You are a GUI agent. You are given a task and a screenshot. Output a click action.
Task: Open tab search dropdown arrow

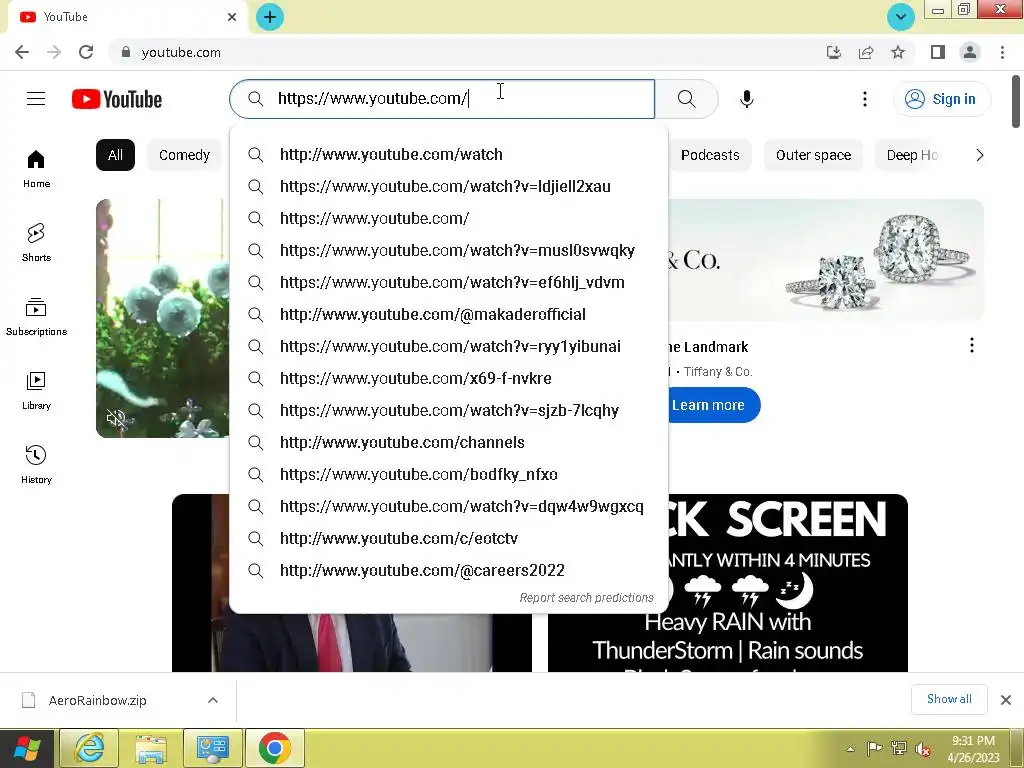(x=901, y=17)
